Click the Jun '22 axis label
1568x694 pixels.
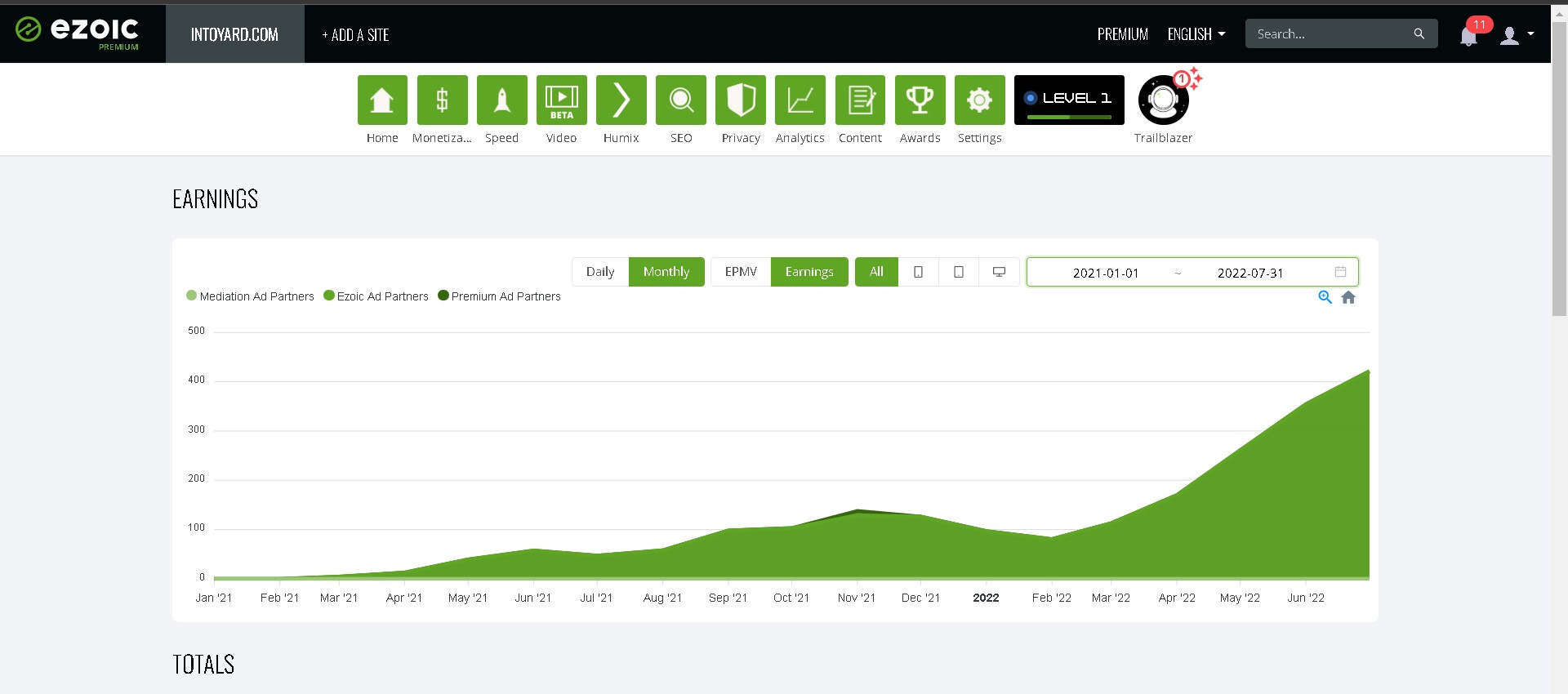(x=1305, y=598)
